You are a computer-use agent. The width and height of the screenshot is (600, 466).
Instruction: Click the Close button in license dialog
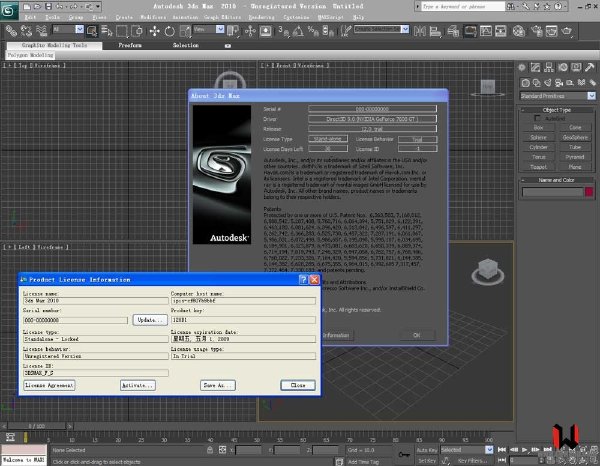click(x=298, y=385)
